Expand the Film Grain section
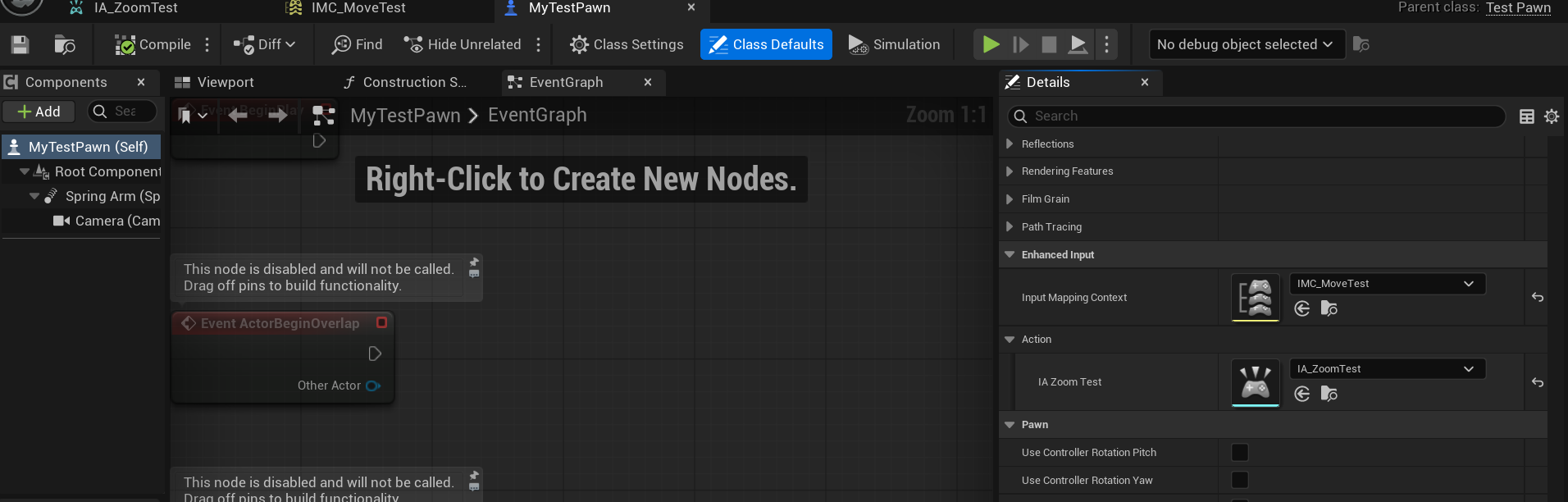 click(1010, 199)
